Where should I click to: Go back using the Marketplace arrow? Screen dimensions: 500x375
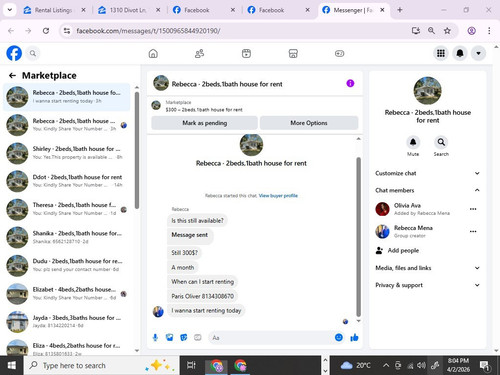pos(12,76)
